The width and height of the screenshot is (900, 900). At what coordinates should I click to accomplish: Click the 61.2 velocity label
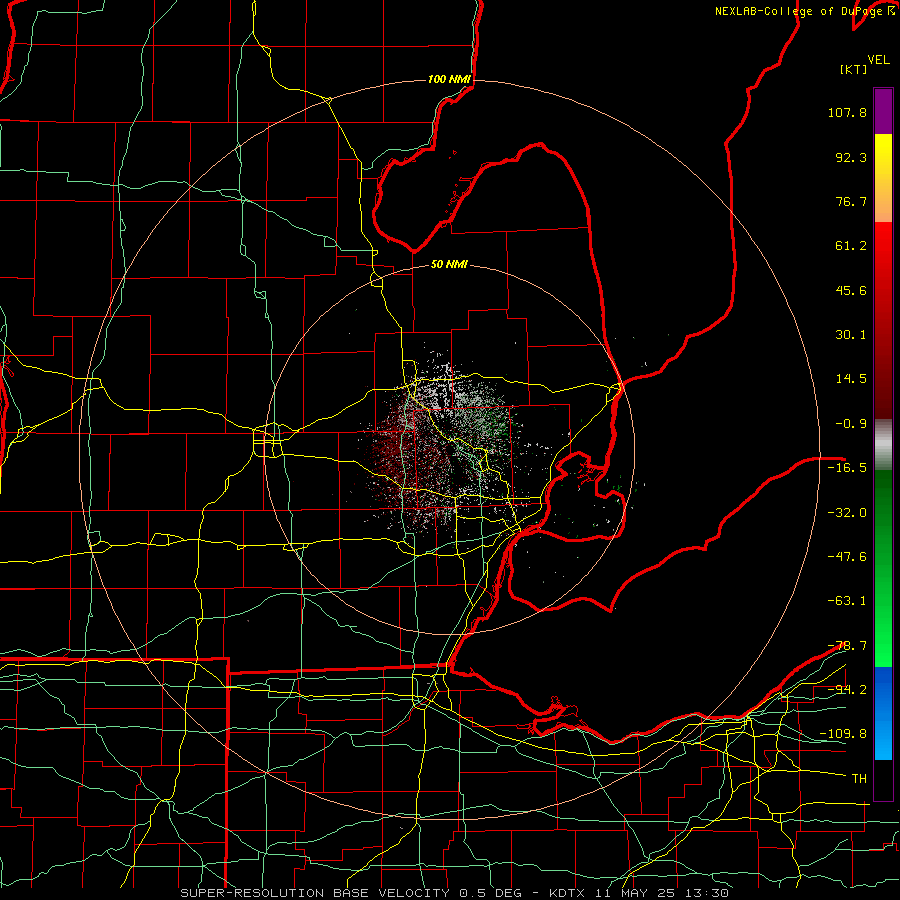(851, 246)
